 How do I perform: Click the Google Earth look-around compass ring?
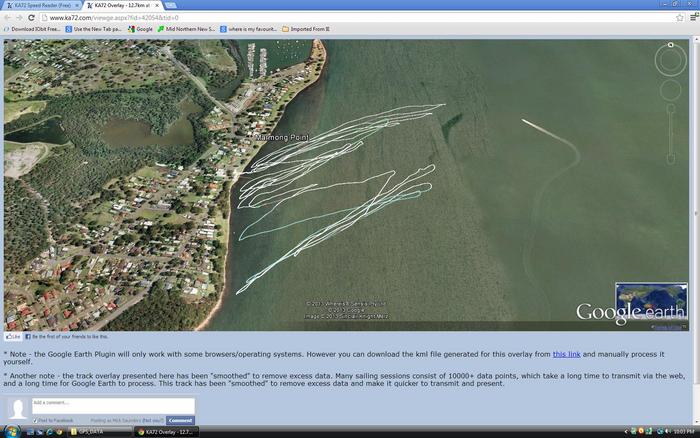tap(670, 59)
